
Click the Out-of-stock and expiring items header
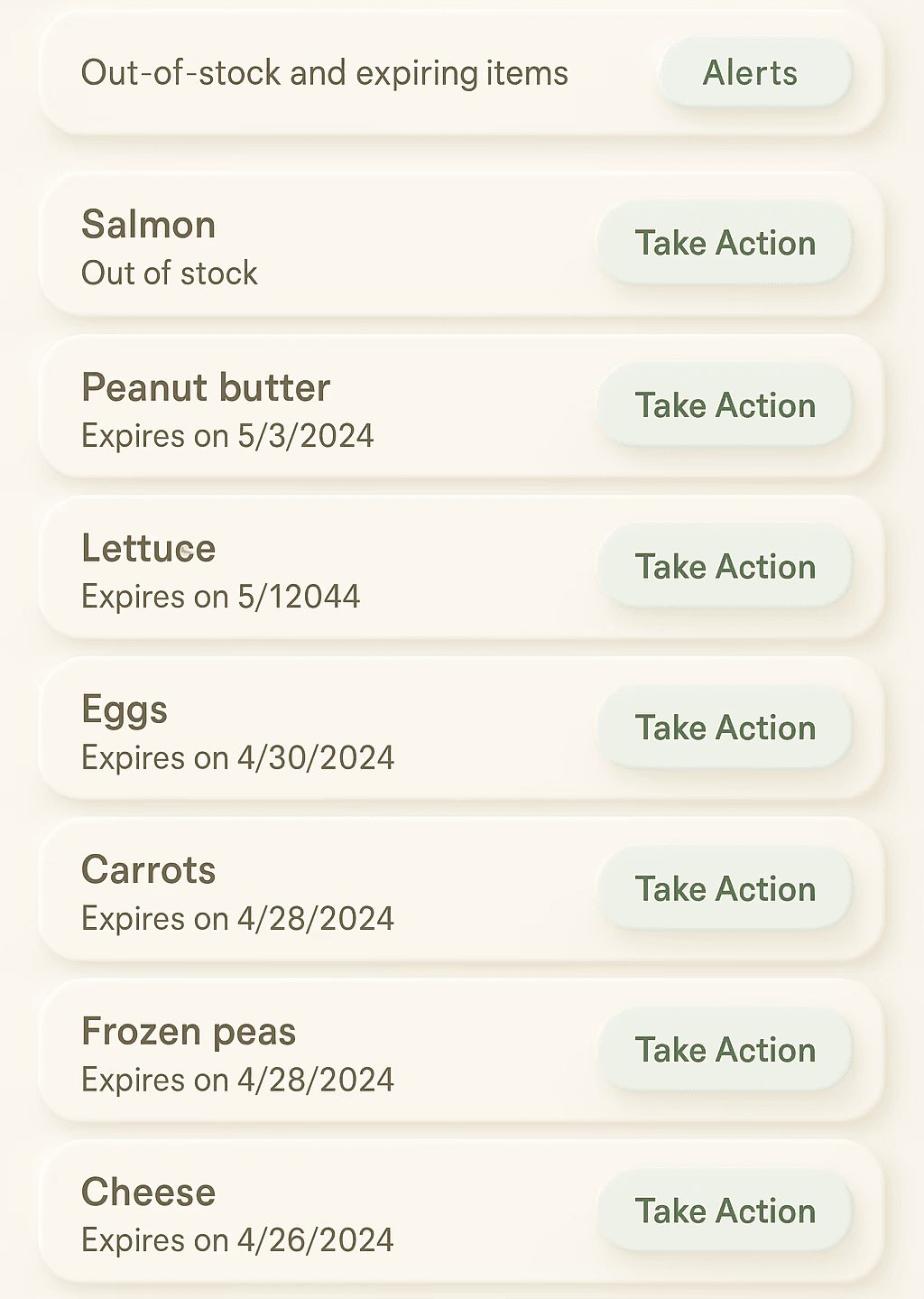(325, 73)
